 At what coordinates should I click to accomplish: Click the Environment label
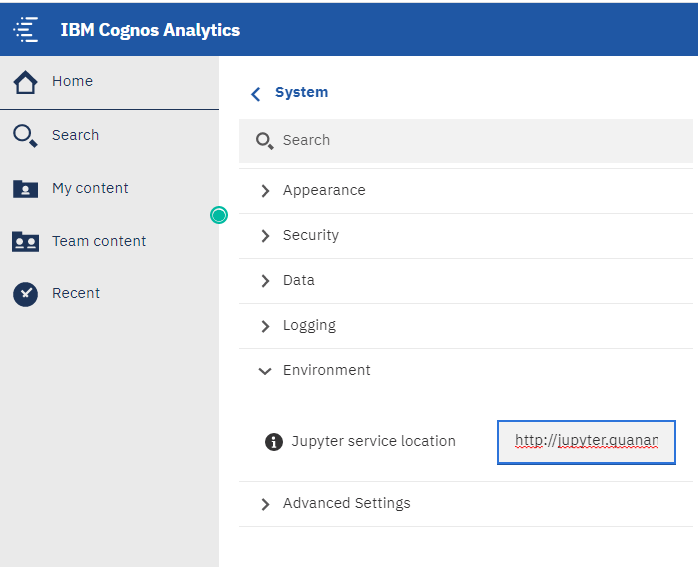[x=326, y=370]
